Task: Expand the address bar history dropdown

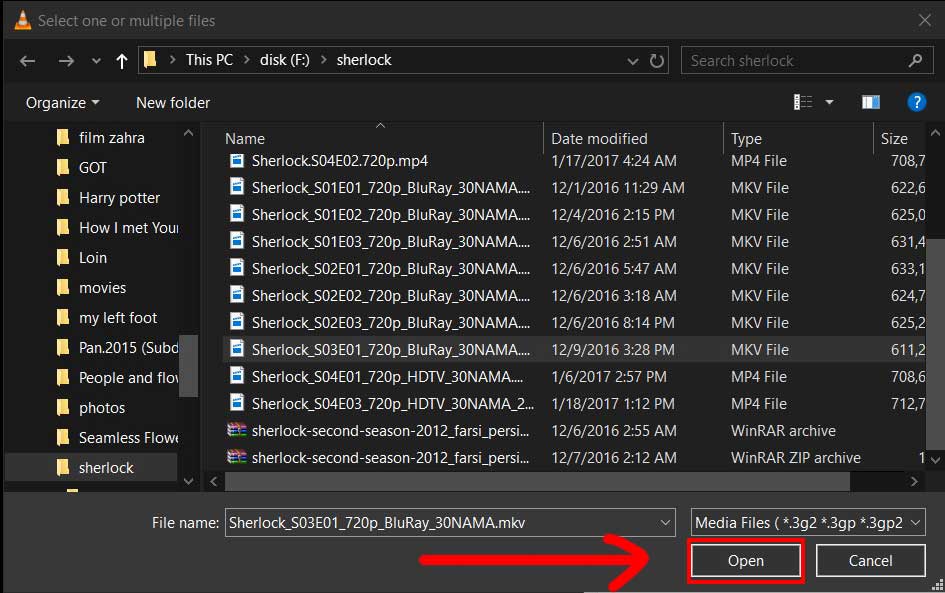Action: 632,60
